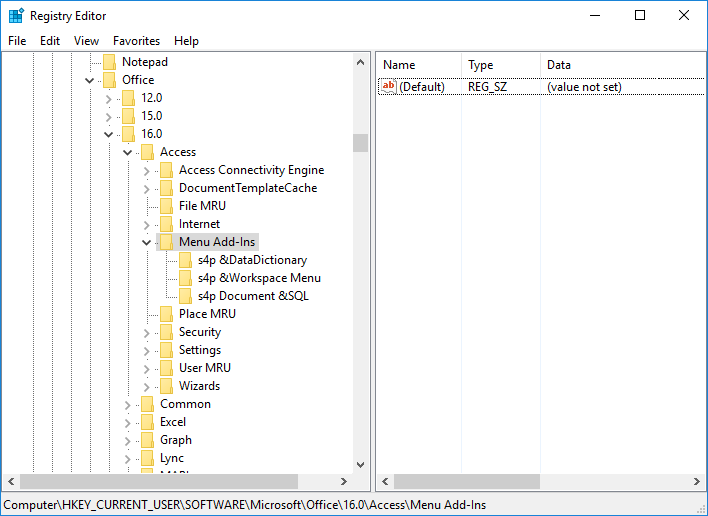This screenshot has height=516, width=708.
Task: Click the Security key folder icon
Action: (166, 332)
